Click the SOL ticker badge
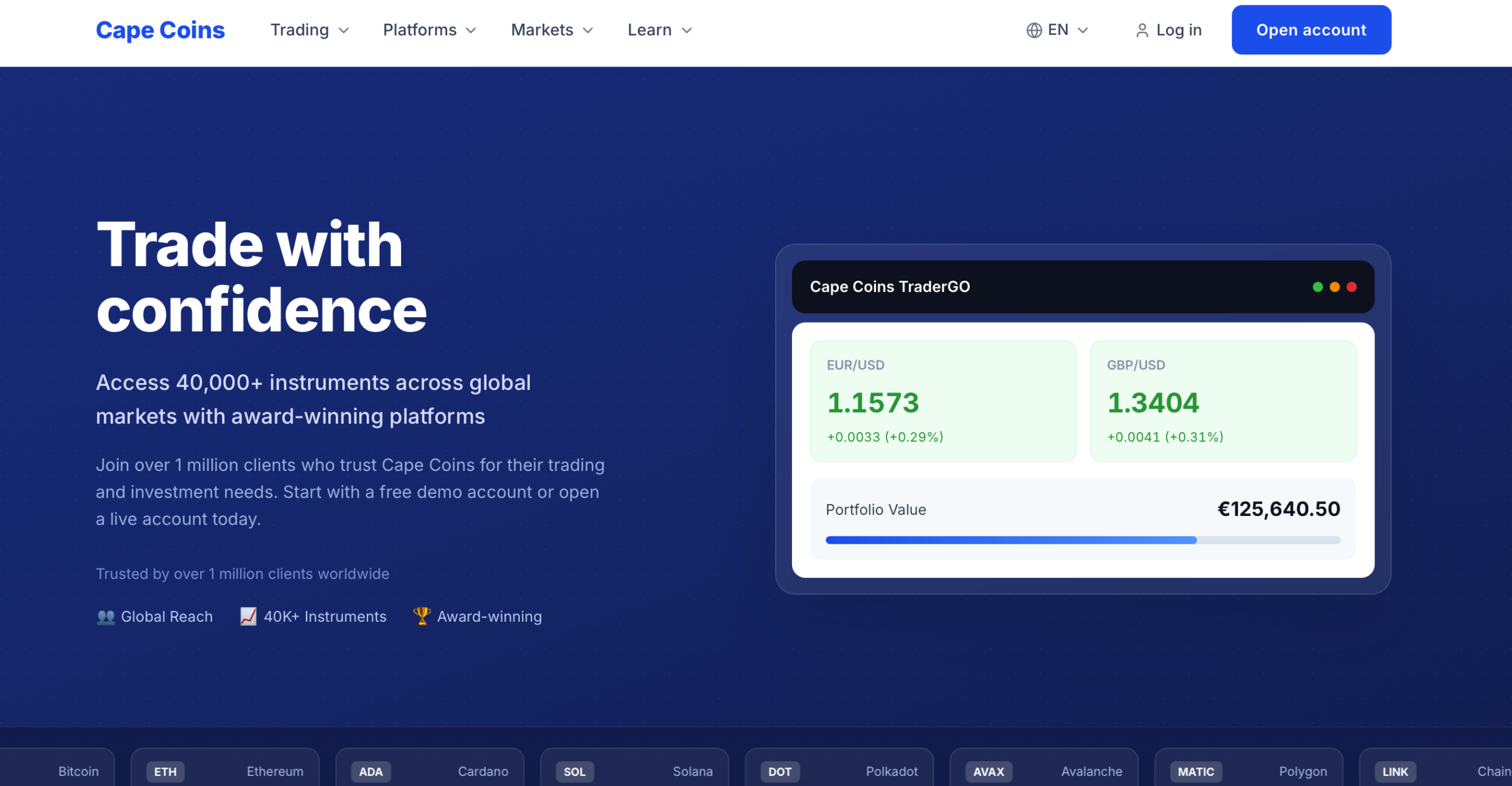Viewport: 1512px width, 786px height. pyautogui.click(x=574, y=772)
